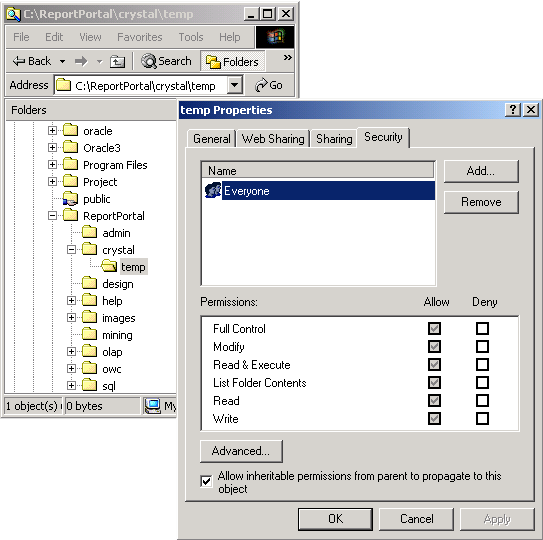Select the design folder in tree
Image resolution: width=543 pixels, height=540 pixels.
click(x=118, y=284)
